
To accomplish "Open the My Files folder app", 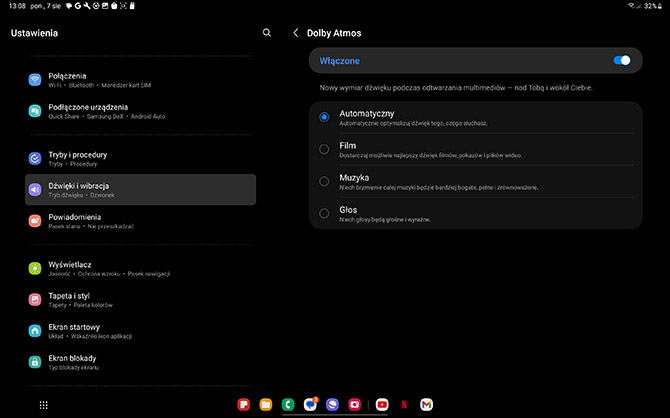I will [x=266, y=404].
